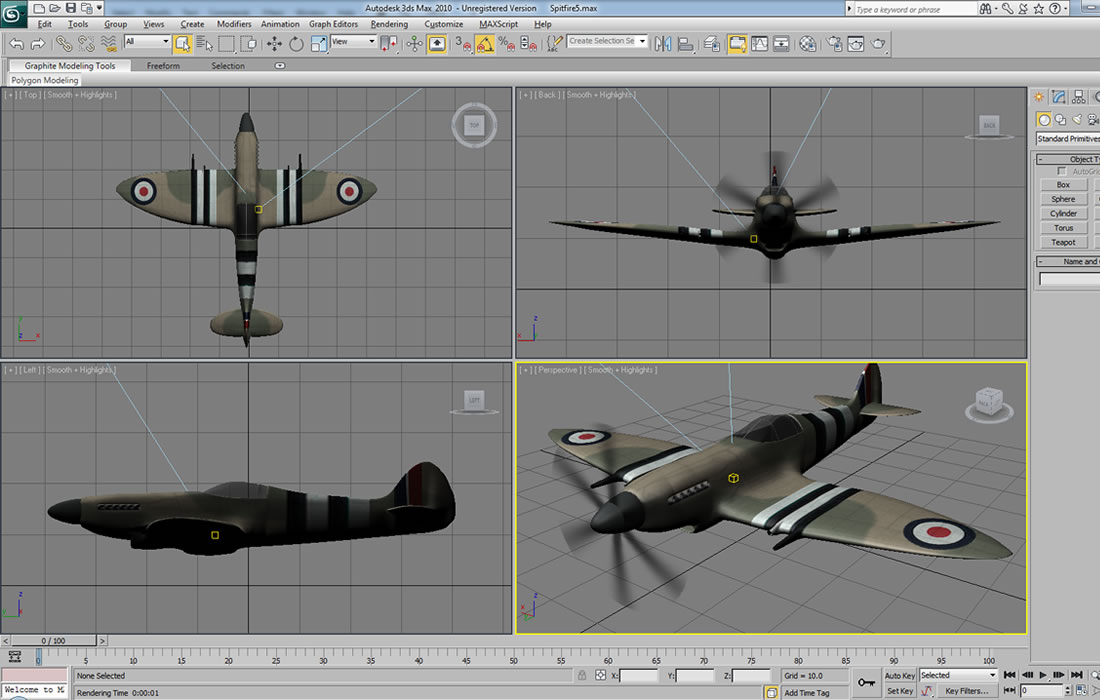Click the Undo arrow in the main toolbar
The image size is (1100, 700).
click(16, 43)
